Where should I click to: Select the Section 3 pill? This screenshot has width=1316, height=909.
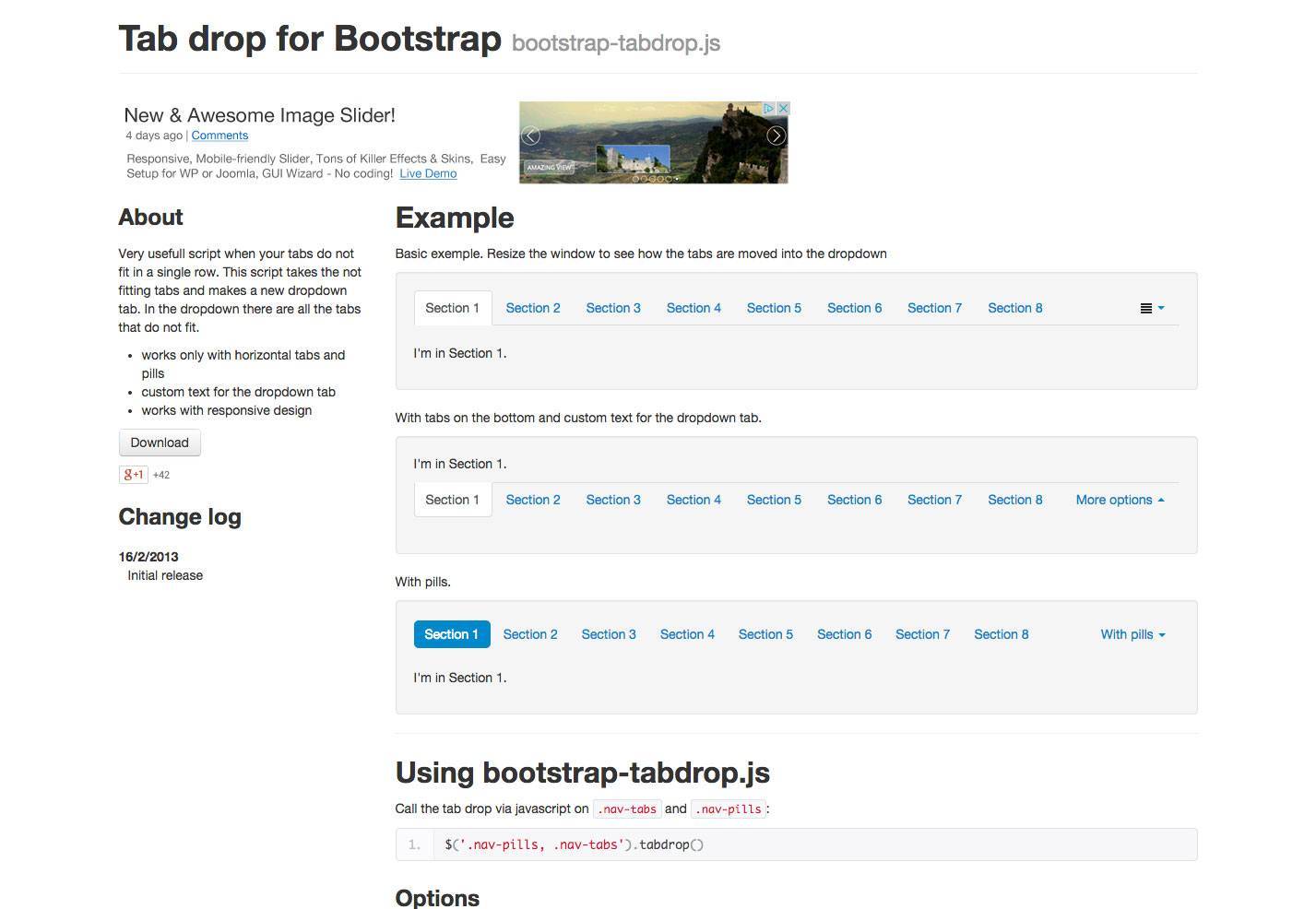[609, 634]
